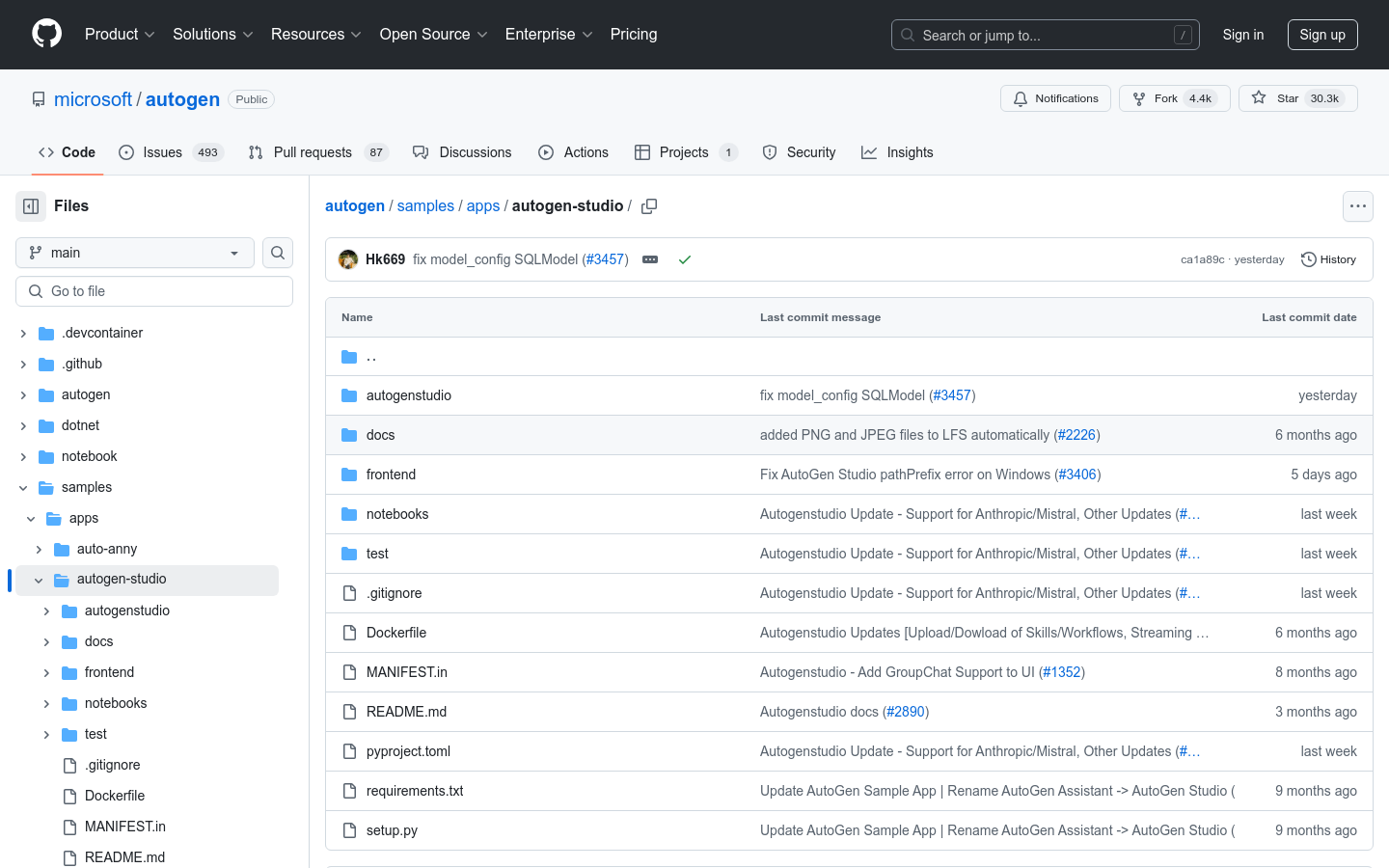Screen dimensions: 1389x868
Task: Click the notebooks folder icon in file table
Action: pyautogui.click(x=349, y=514)
